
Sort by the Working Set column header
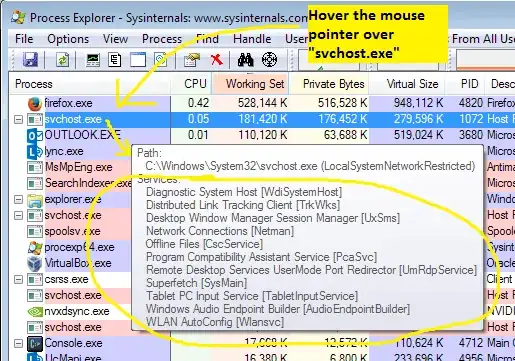click(250, 84)
